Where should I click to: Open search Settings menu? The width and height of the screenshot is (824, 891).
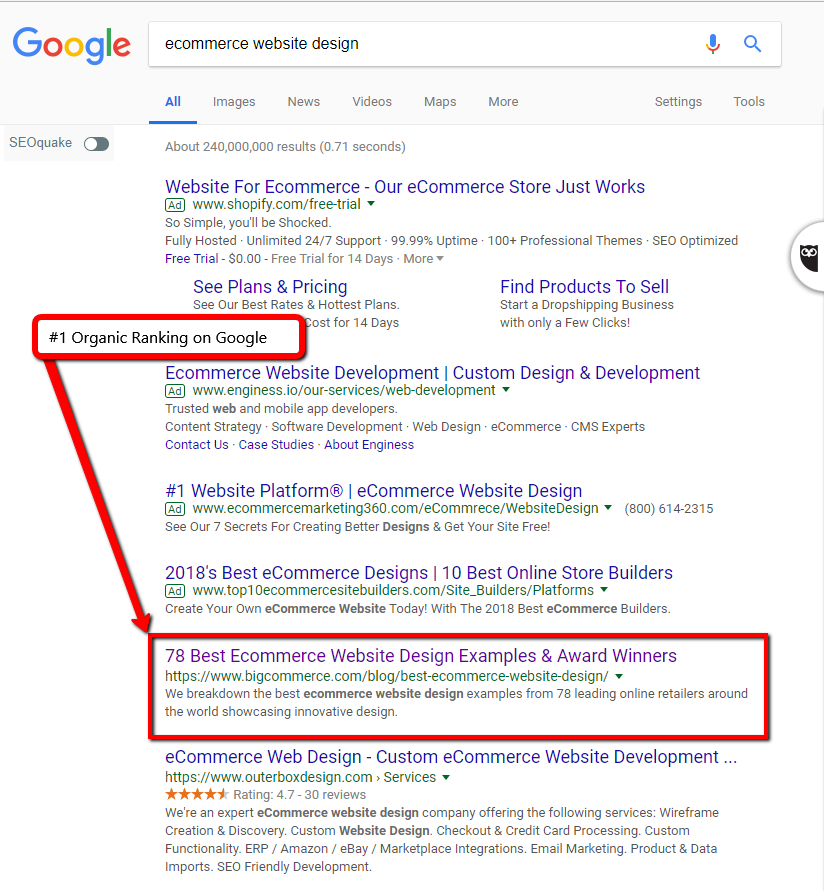[x=678, y=102]
